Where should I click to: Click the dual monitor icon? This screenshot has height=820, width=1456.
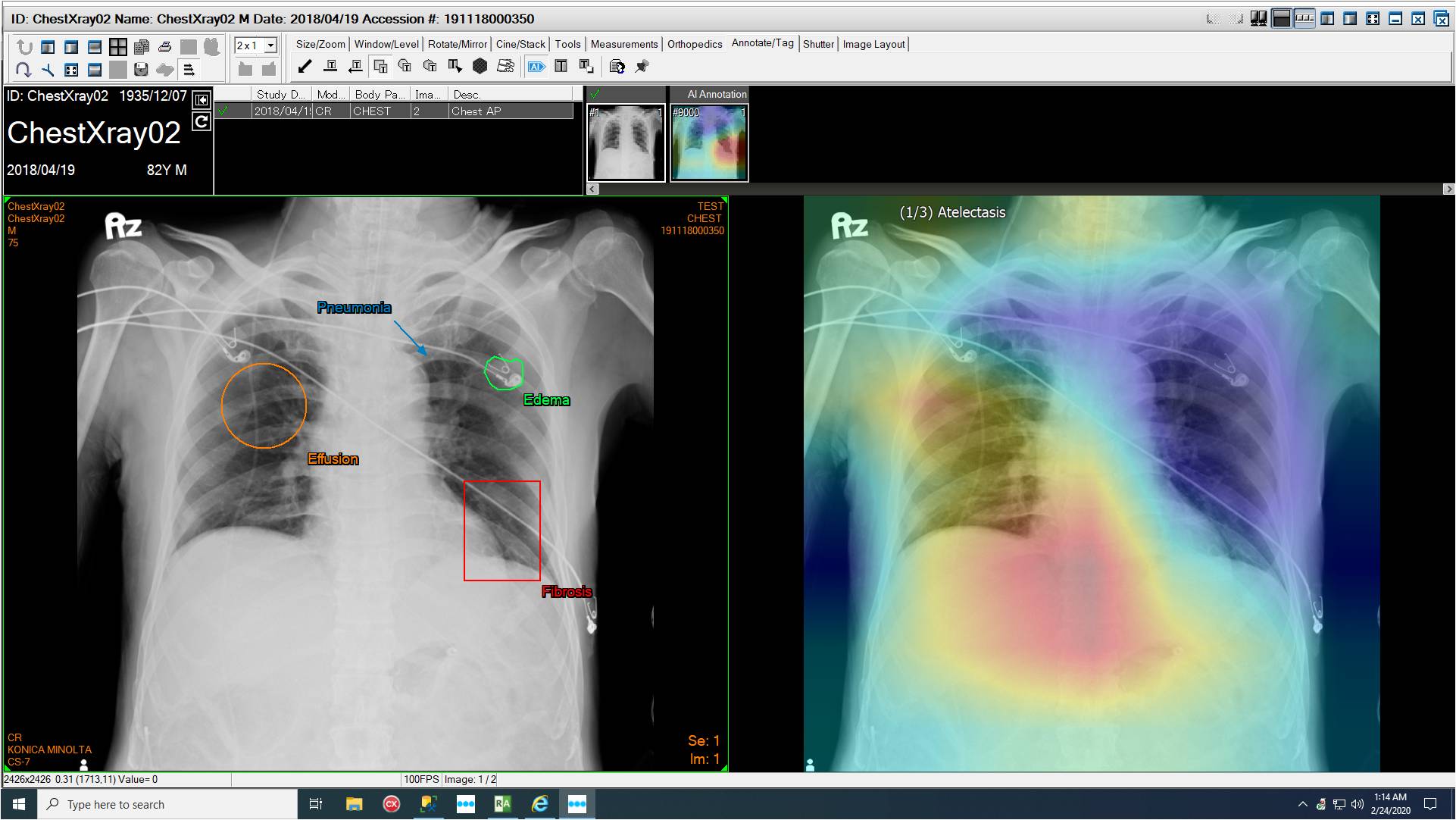point(1258,19)
